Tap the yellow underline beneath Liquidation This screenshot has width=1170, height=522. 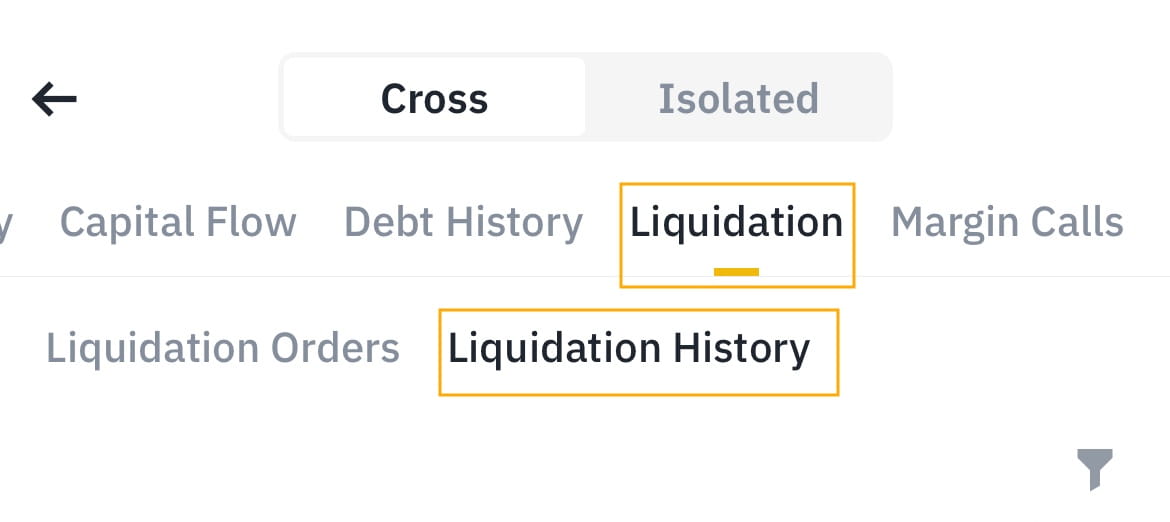point(736,271)
